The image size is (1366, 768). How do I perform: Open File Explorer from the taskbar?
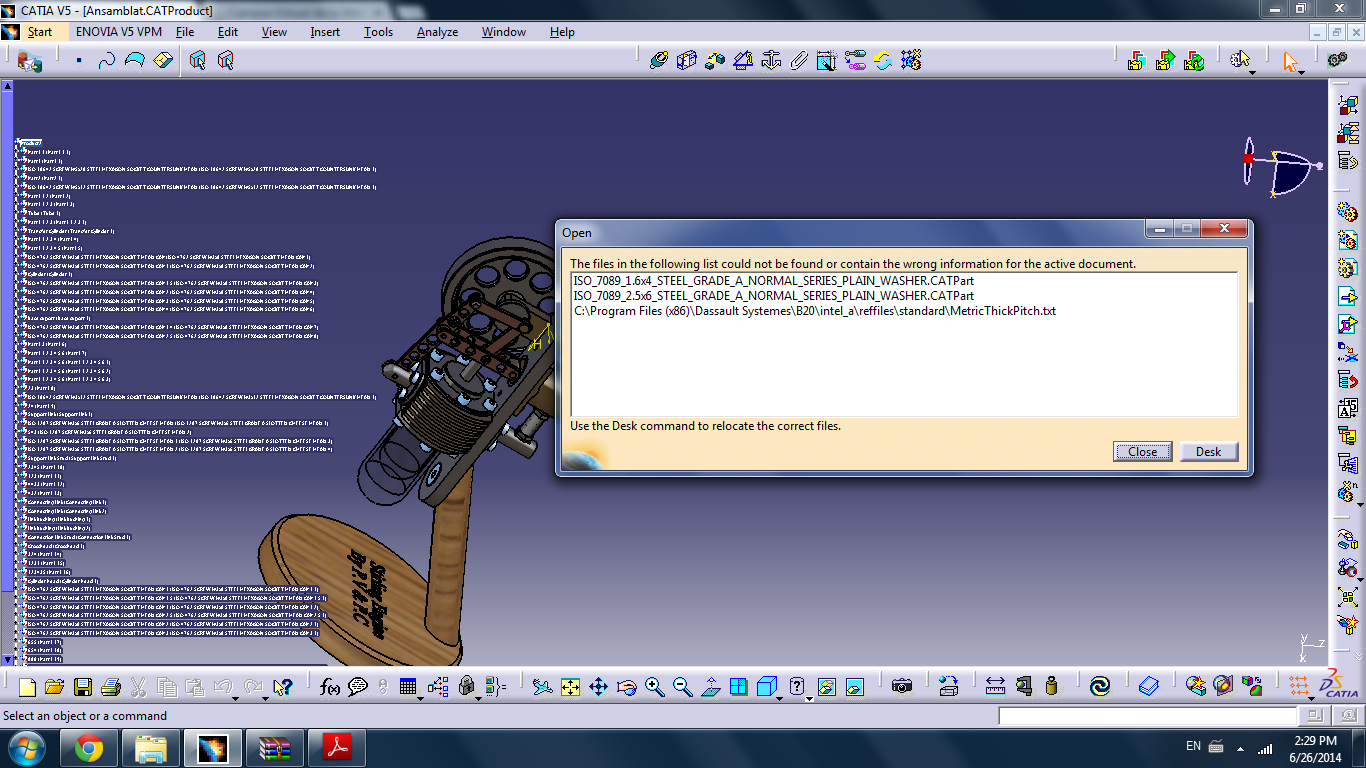click(151, 748)
